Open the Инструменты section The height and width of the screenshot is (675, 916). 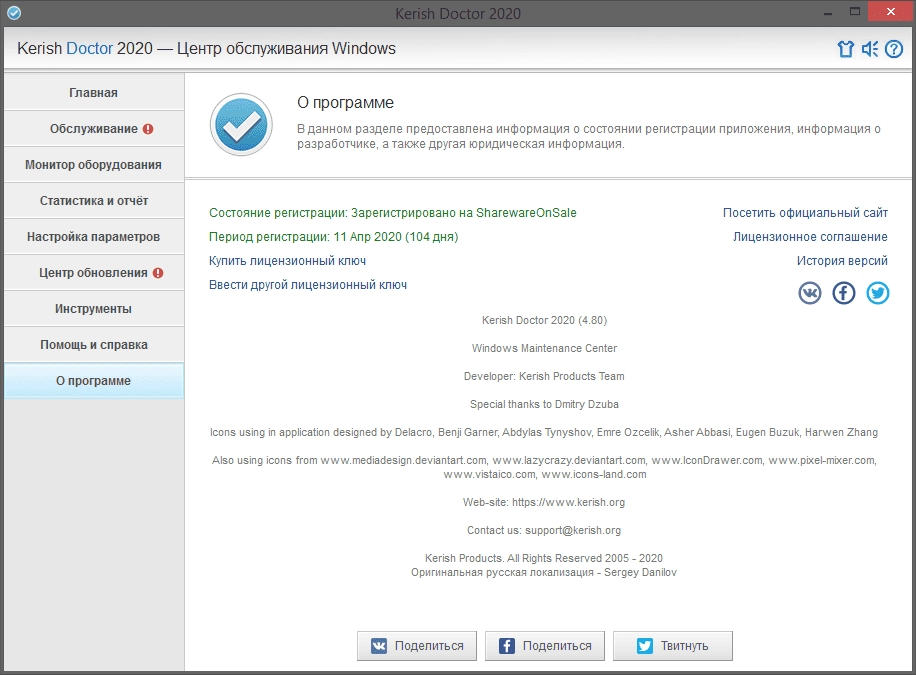click(x=94, y=309)
